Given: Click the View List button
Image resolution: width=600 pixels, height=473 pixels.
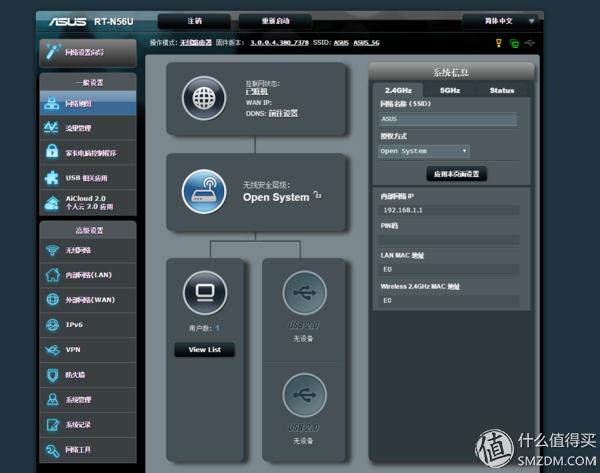Looking at the screenshot, I should (204, 349).
